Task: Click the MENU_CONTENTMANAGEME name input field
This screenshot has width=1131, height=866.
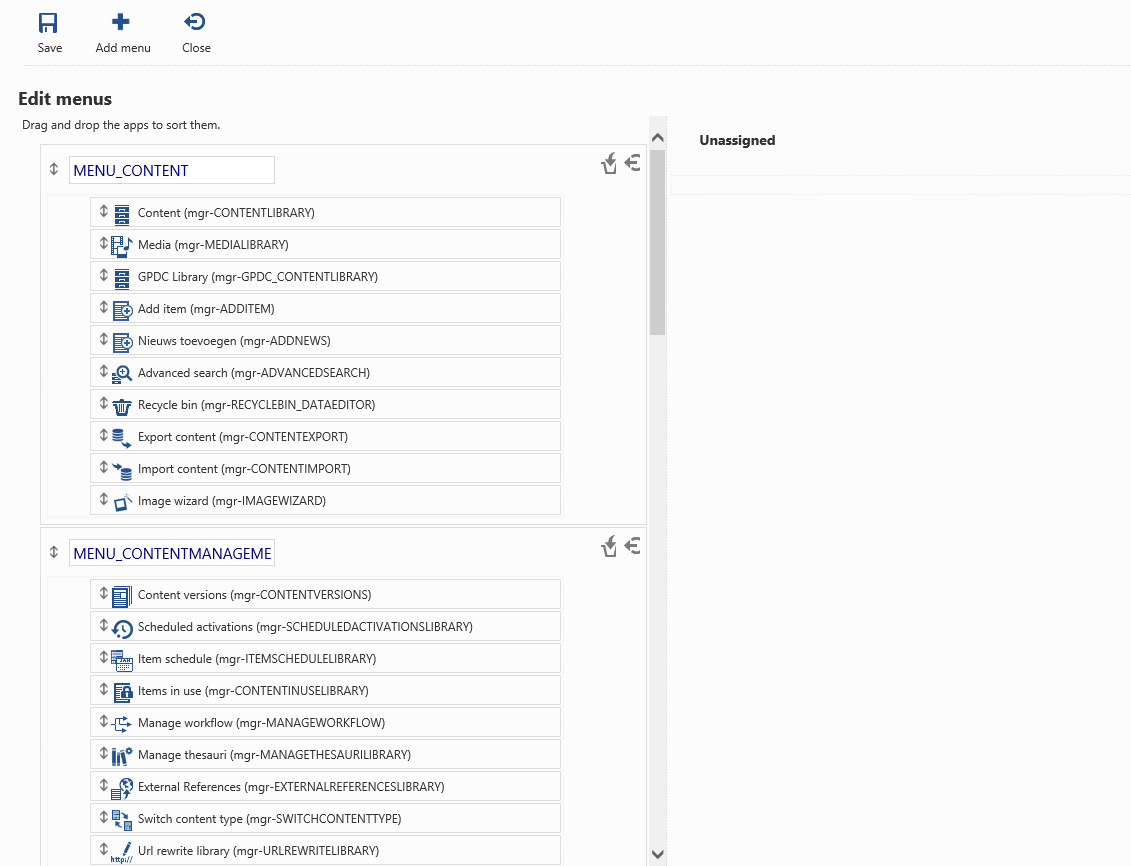Action: (172, 553)
